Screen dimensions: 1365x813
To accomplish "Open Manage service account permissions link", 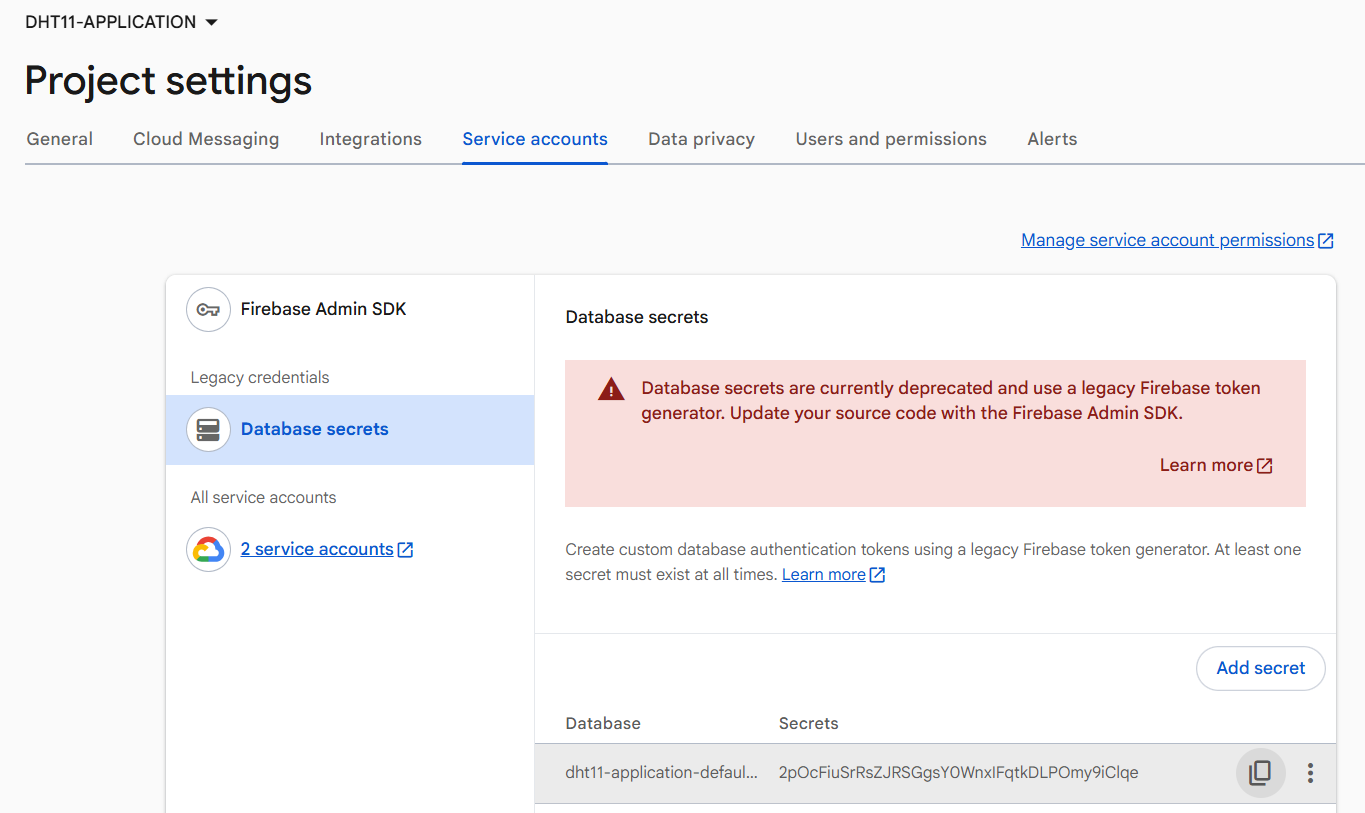I will point(1166,240).
